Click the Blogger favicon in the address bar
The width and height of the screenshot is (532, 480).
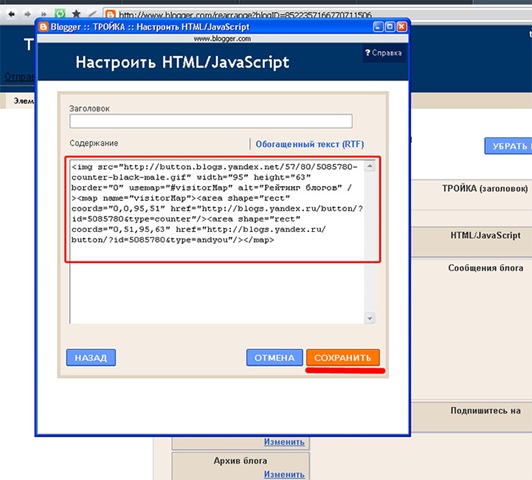tap(111, 15)
